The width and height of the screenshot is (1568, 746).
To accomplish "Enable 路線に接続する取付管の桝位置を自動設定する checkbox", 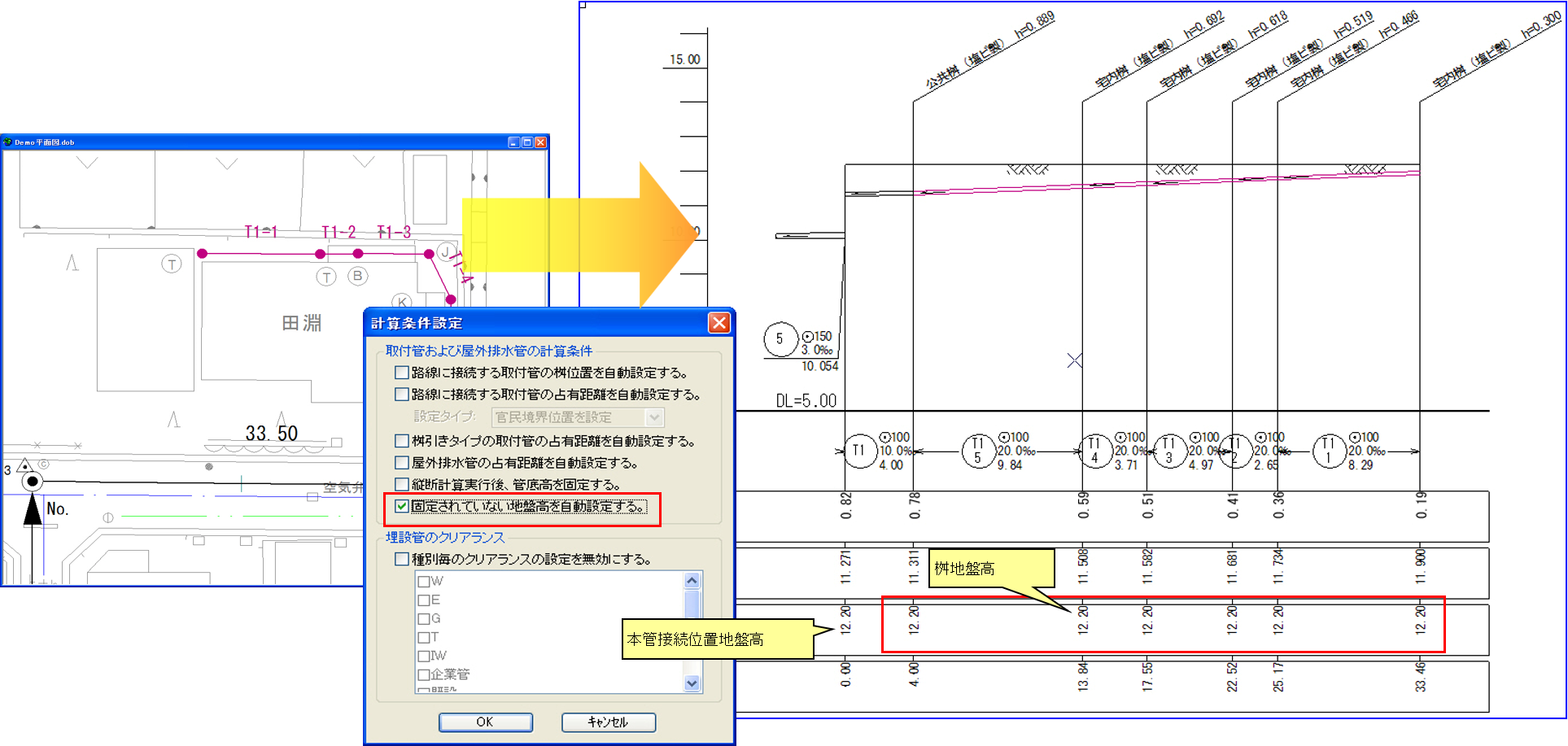I will 402,373.
